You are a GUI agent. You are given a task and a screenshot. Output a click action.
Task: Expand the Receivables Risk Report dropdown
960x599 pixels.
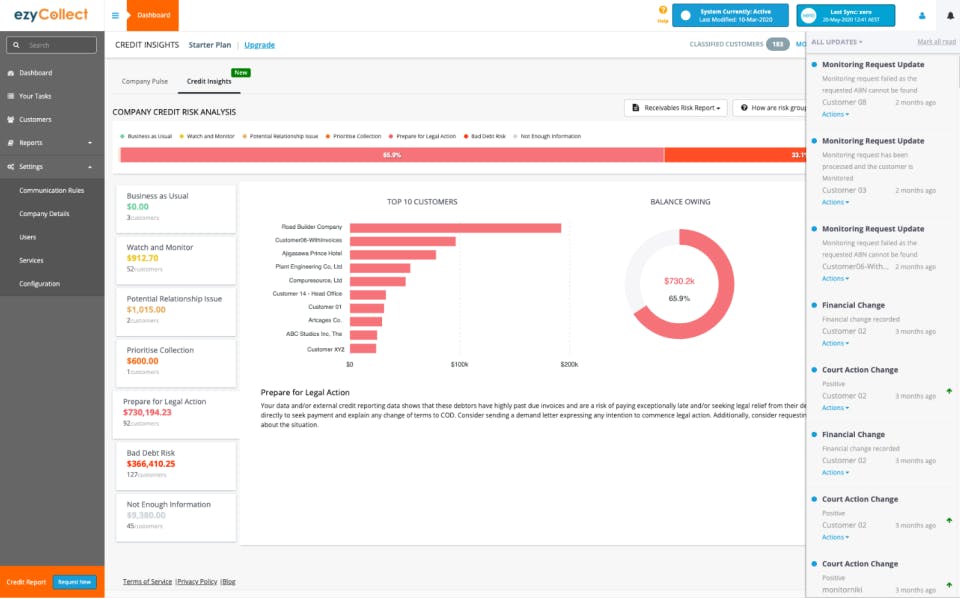(x=676, y=108)
